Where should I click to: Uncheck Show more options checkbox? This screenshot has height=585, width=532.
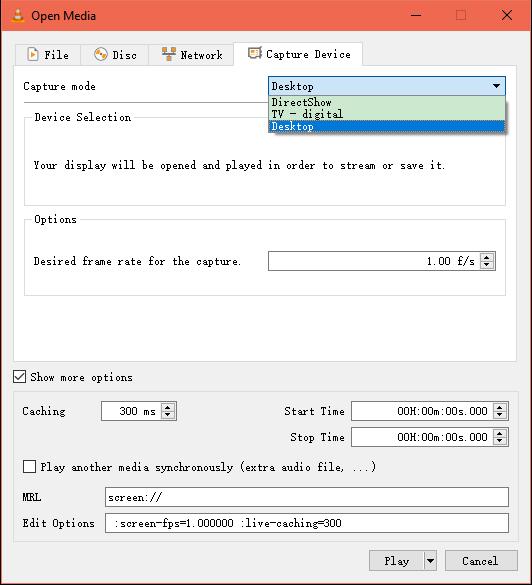pos(19,377)
